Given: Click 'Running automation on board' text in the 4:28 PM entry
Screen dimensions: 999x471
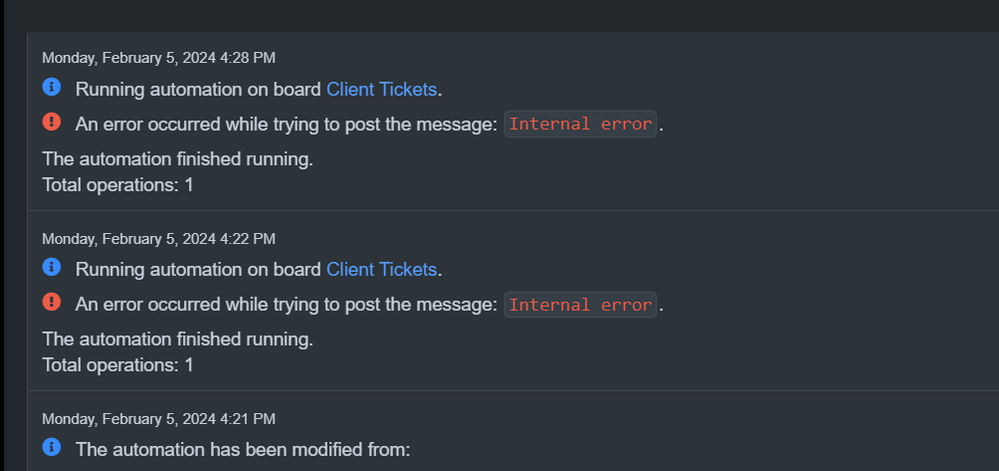Looking at the screenshot, I should pos(198,89).
